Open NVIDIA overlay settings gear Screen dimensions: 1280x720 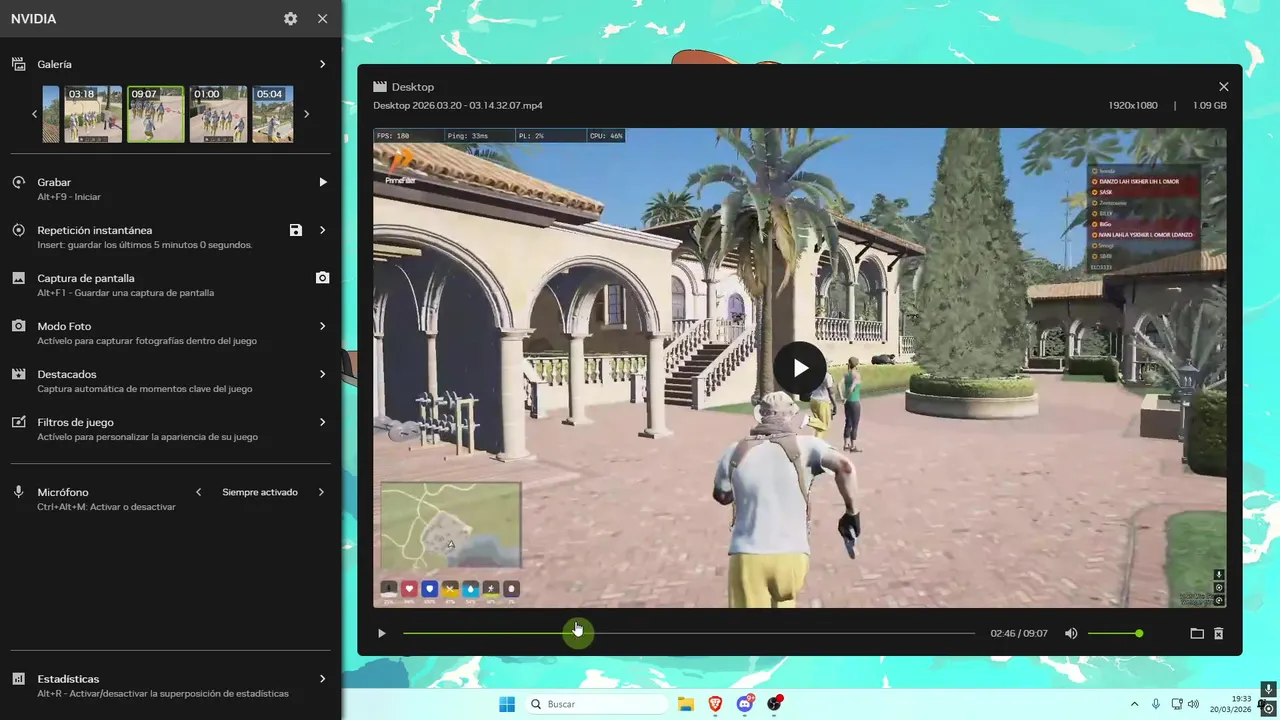coord(290,19)
